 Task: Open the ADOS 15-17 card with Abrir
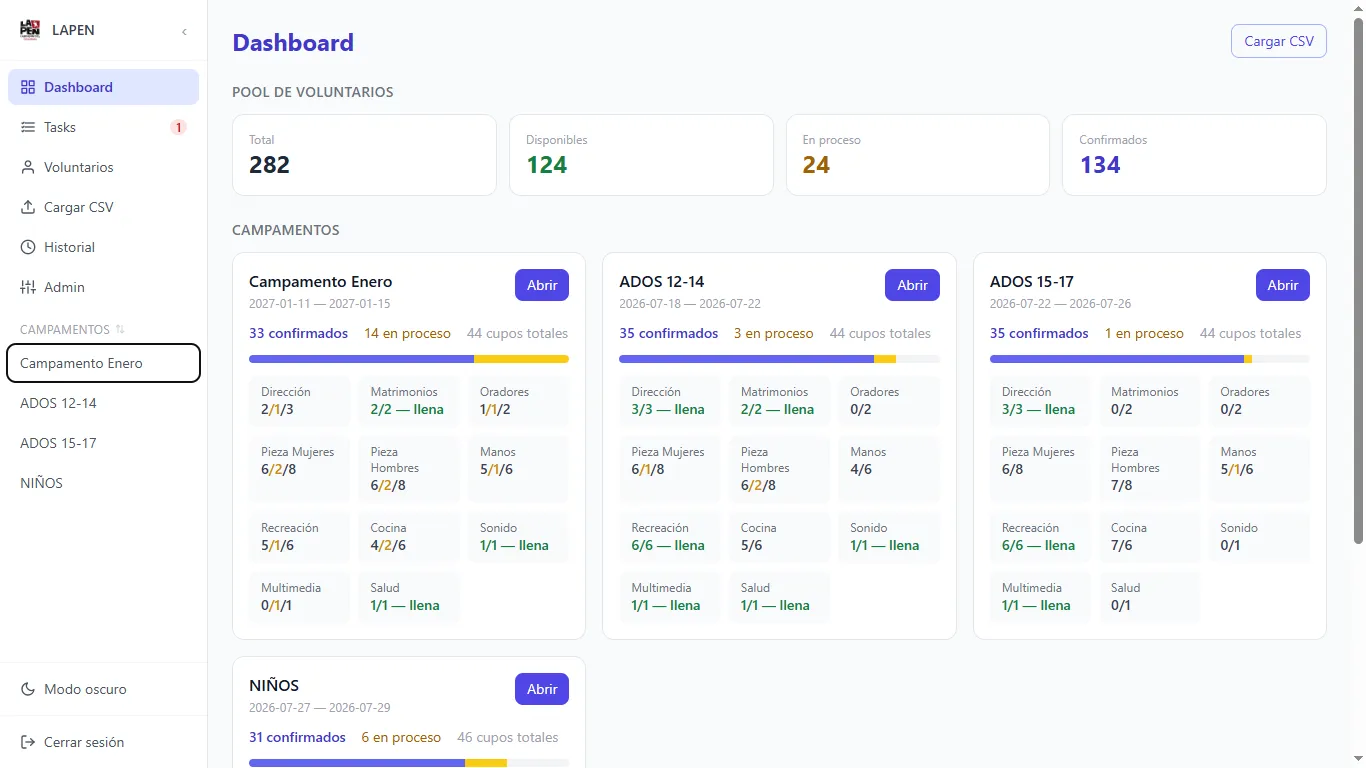(x=1283, y=285)
